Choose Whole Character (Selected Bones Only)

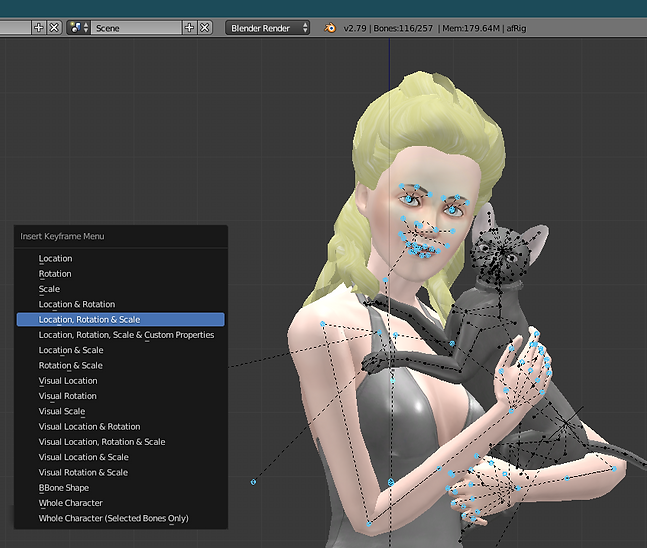(x=120, y=518)
